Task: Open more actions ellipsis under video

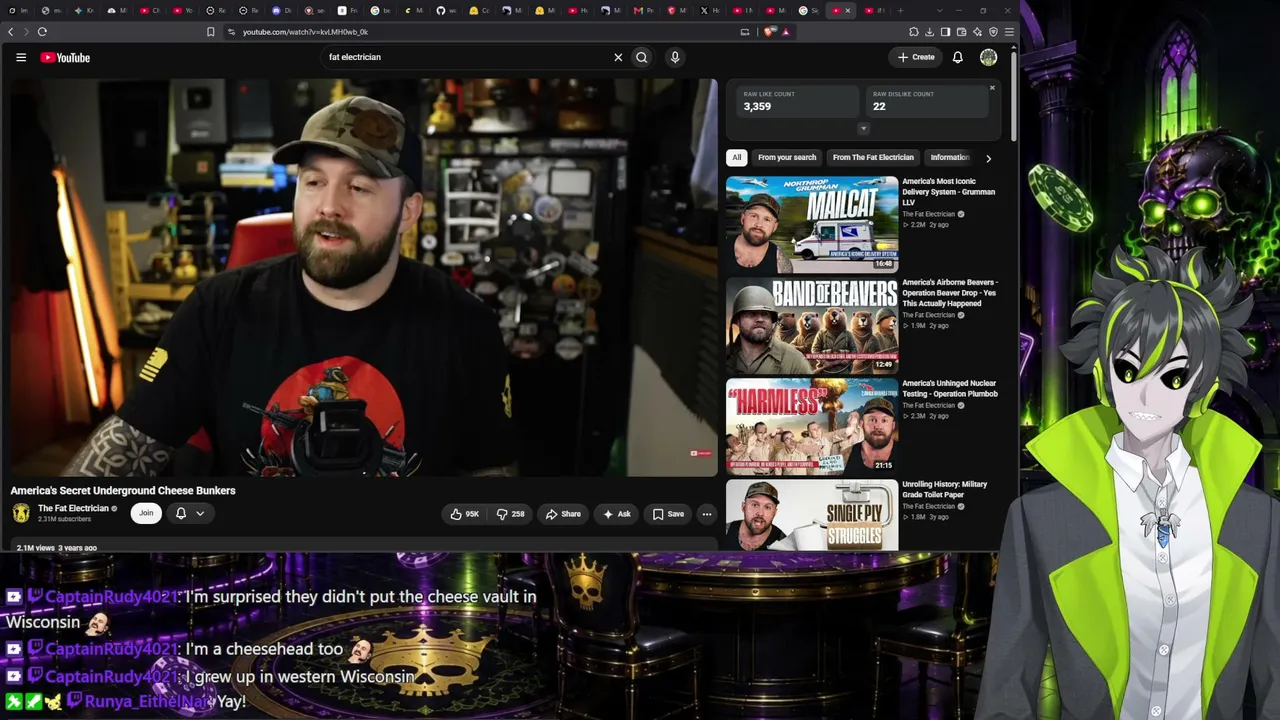Action: pyautogui.click(x=707, y=514)
